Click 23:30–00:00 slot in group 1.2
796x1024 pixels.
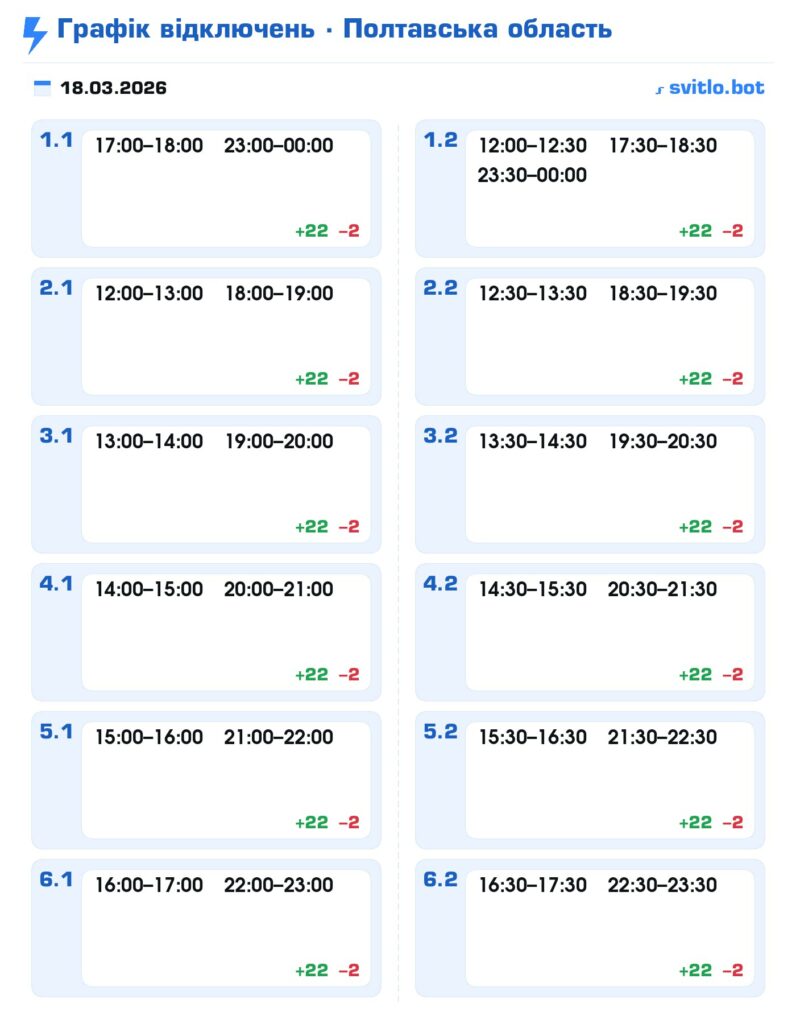[532, 176]
